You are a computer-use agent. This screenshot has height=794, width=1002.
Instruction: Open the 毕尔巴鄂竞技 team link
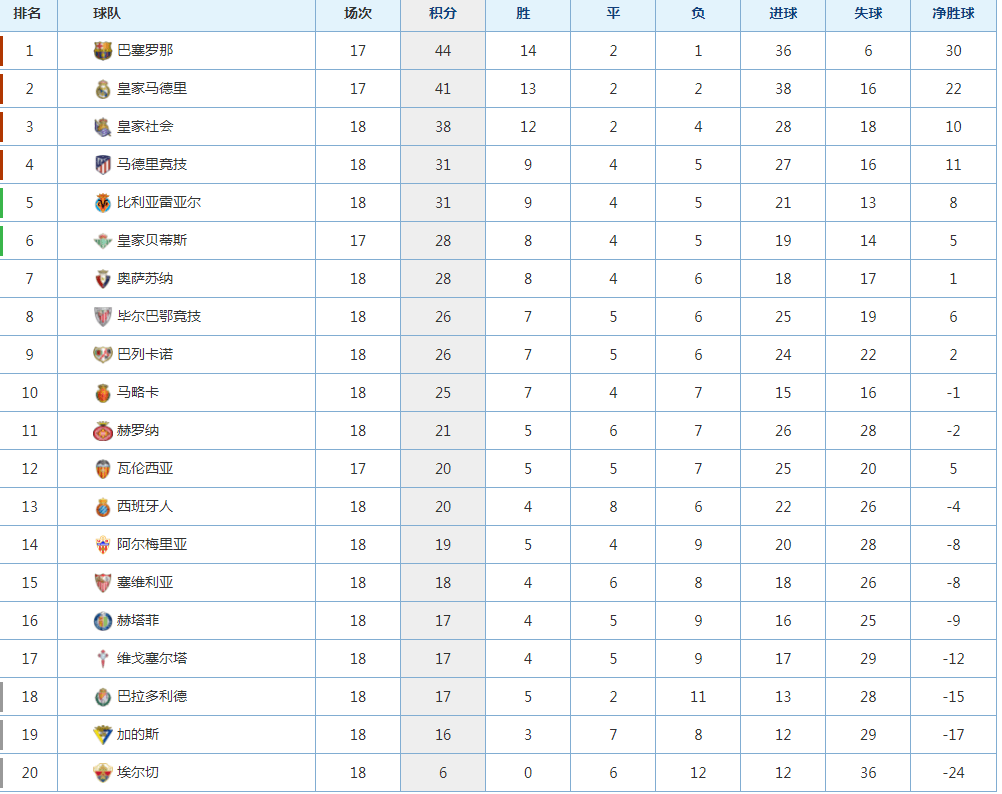(x=159, y=316)
